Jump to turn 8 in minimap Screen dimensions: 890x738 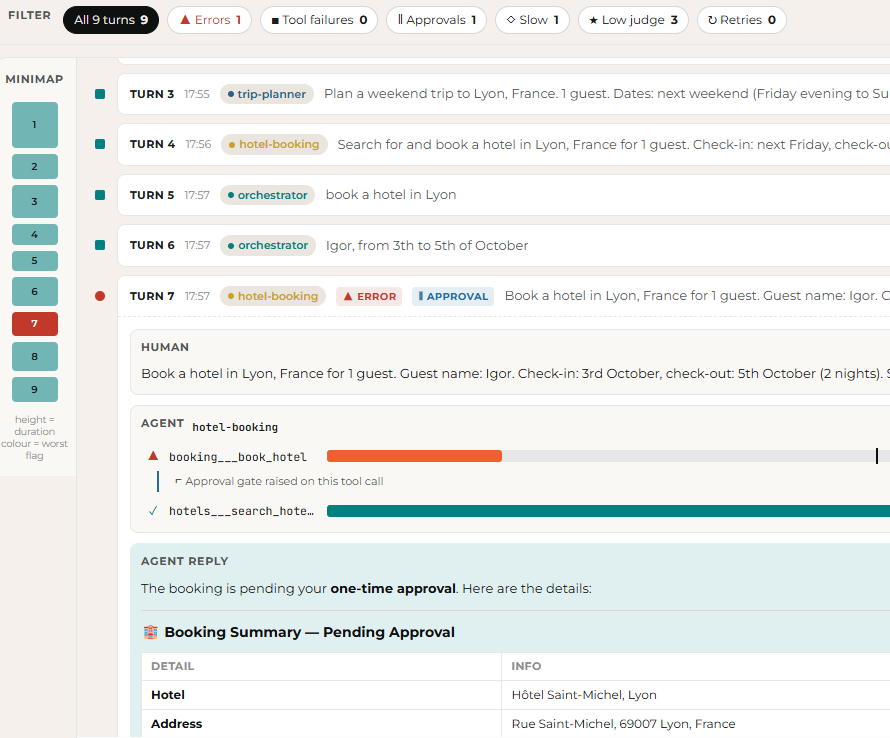(x=35, y=357)
